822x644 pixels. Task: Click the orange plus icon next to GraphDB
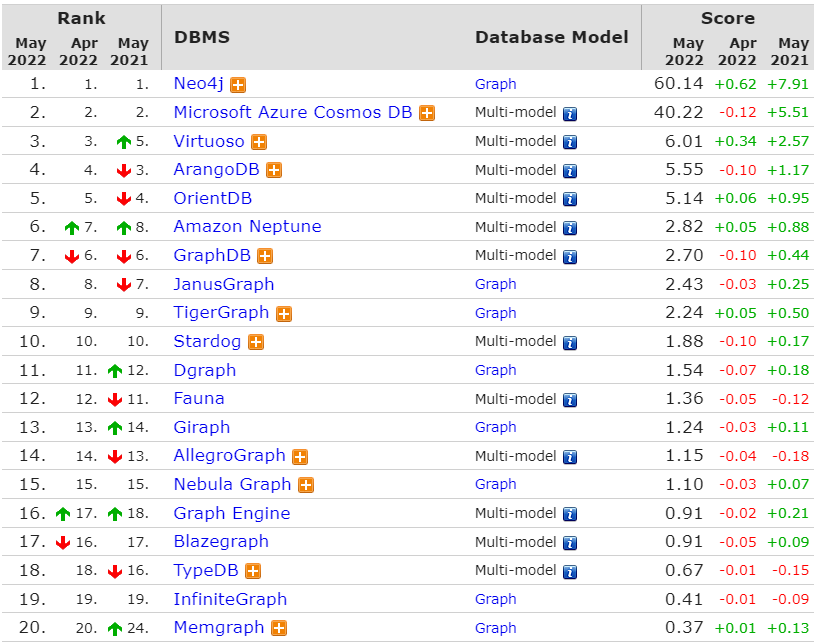[x=266, y=256]
